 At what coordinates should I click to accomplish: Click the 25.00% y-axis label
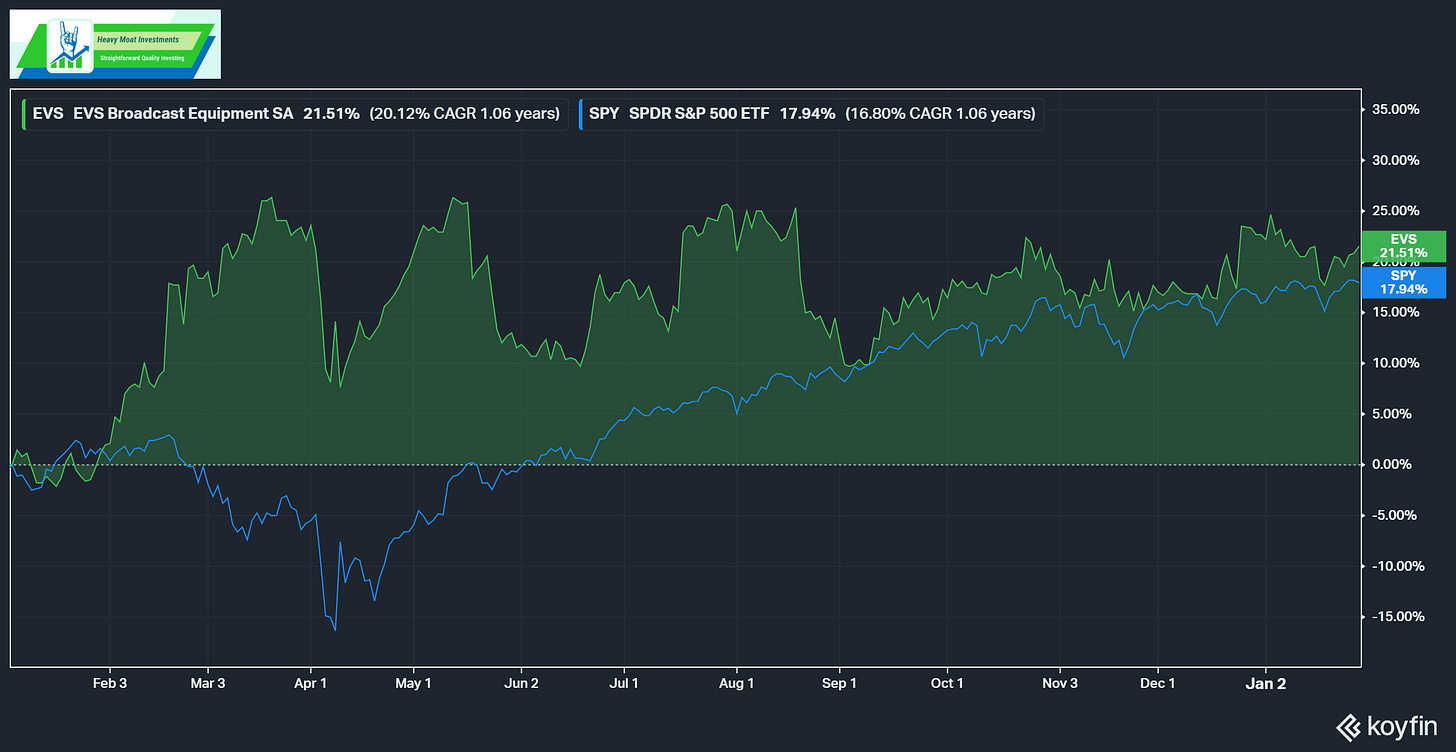click(x=1398, y=211)
